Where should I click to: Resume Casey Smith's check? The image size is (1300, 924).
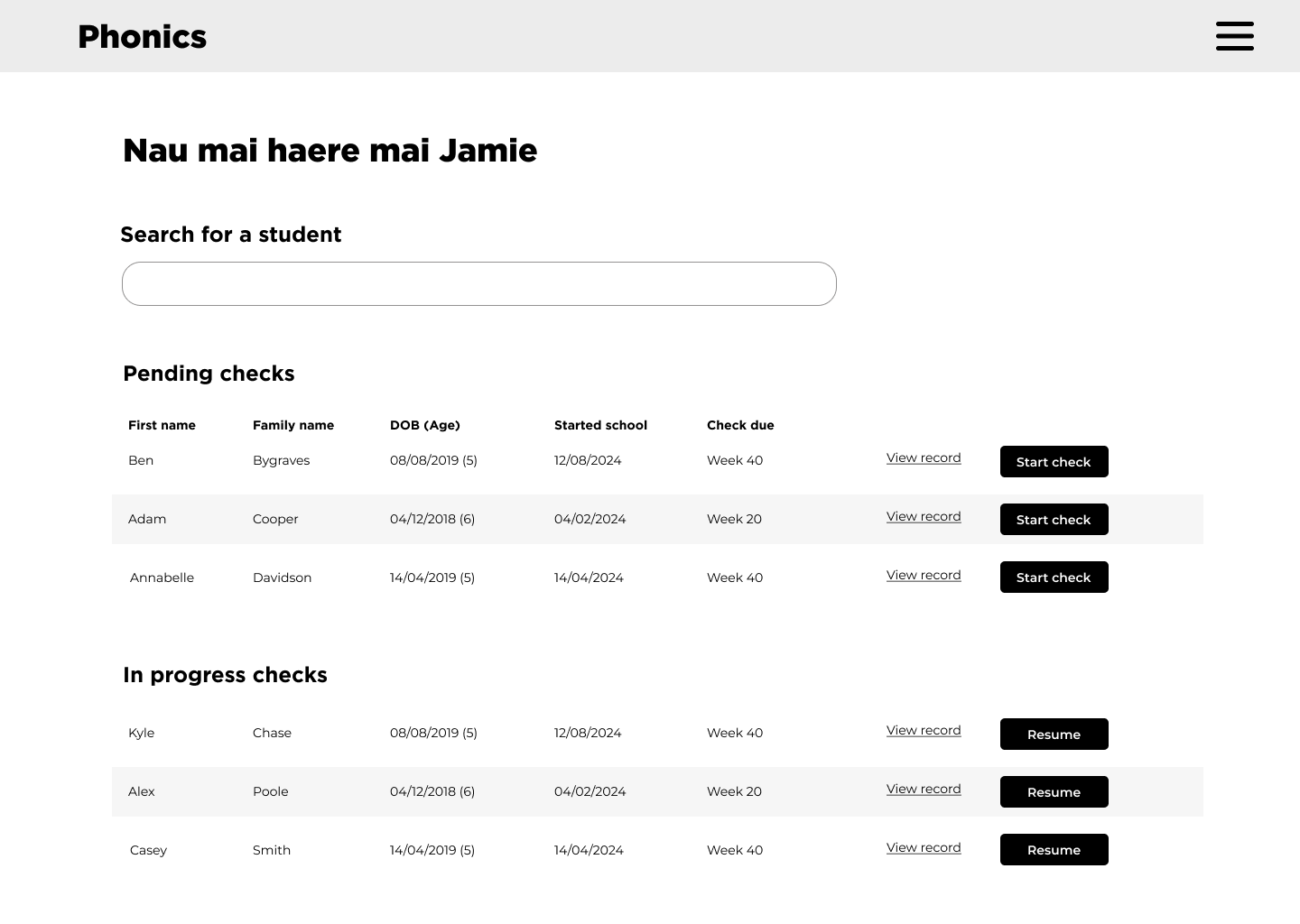click(1054, 850)
